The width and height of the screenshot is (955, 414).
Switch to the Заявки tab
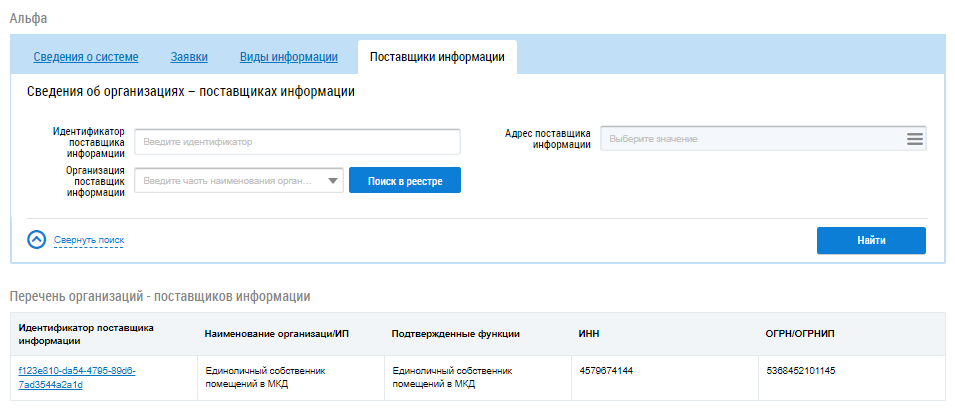[189, 57]
